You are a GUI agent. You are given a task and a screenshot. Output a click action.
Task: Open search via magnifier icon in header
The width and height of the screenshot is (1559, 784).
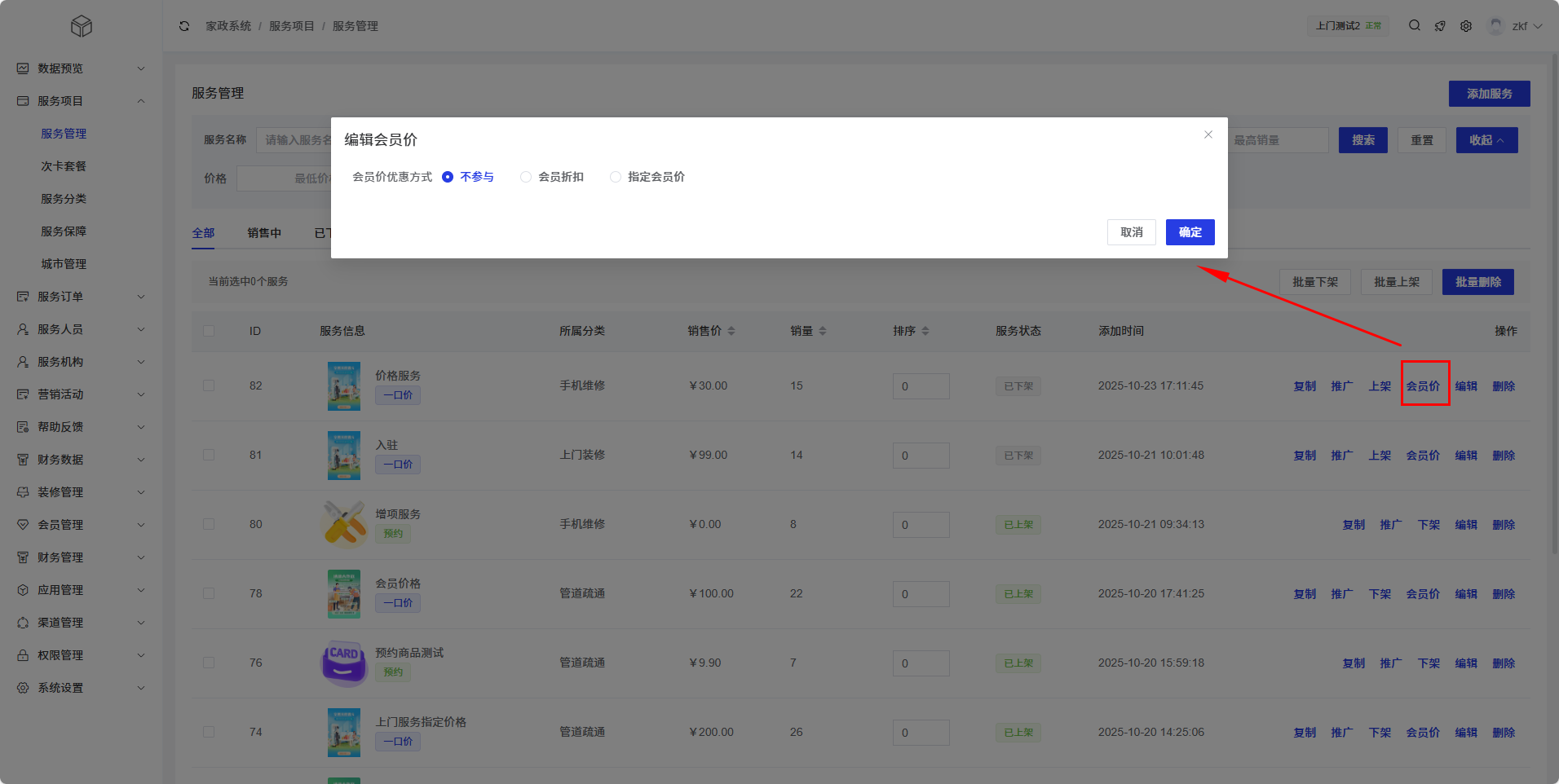(x=1415, y=26)
